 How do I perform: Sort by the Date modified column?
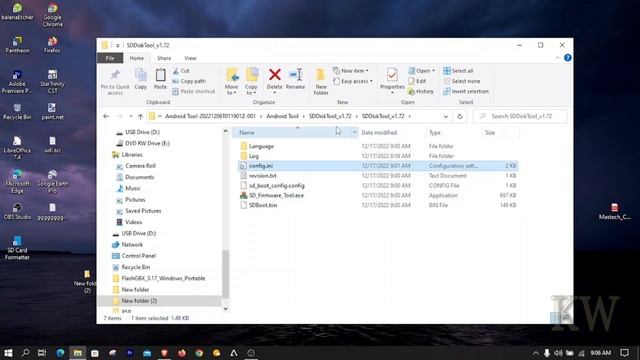click(379, 133)
